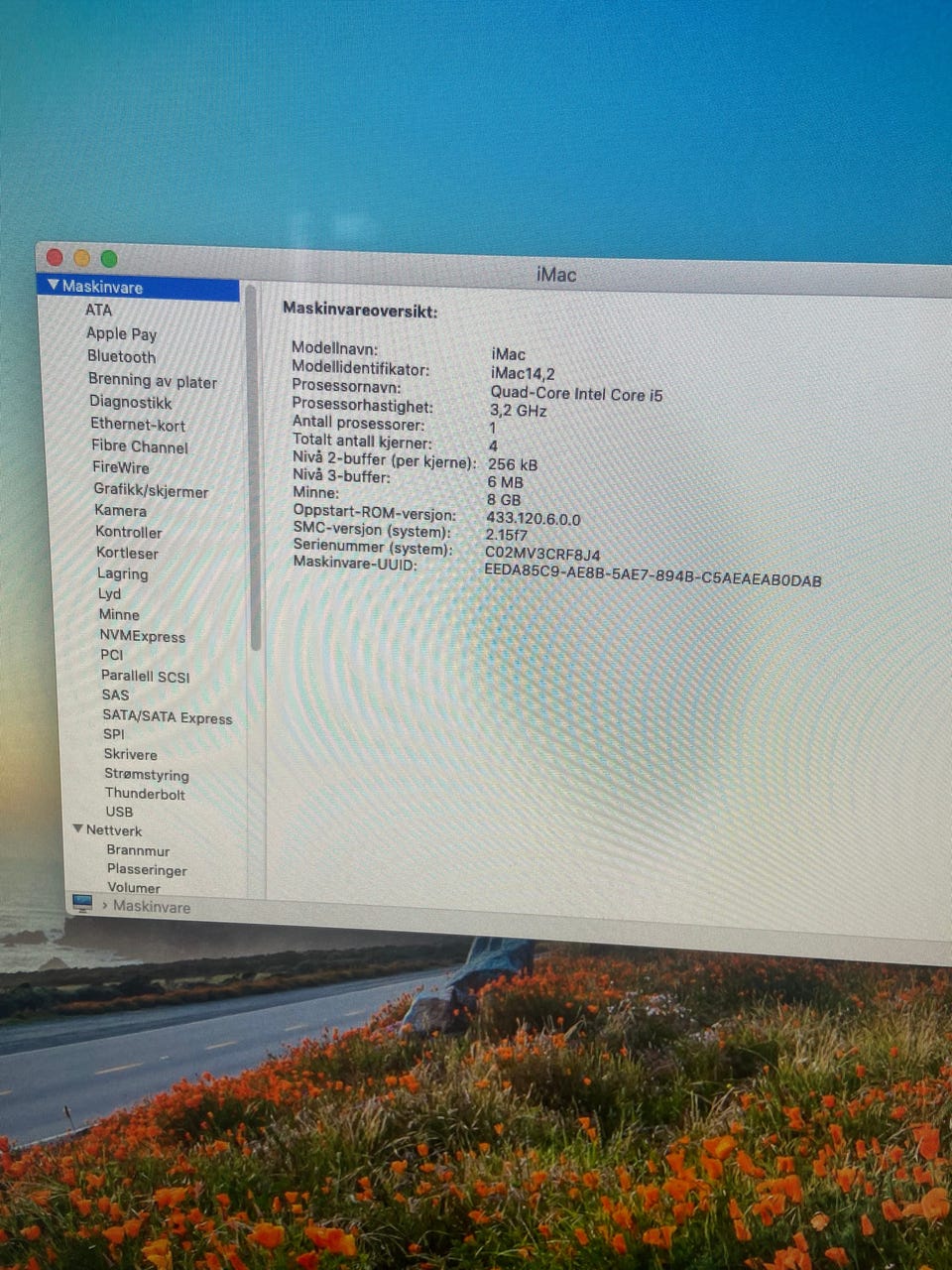The image size is (952, 1270).
Task: Collapse the Nettverk section triangle
Action: pos(78,828)
